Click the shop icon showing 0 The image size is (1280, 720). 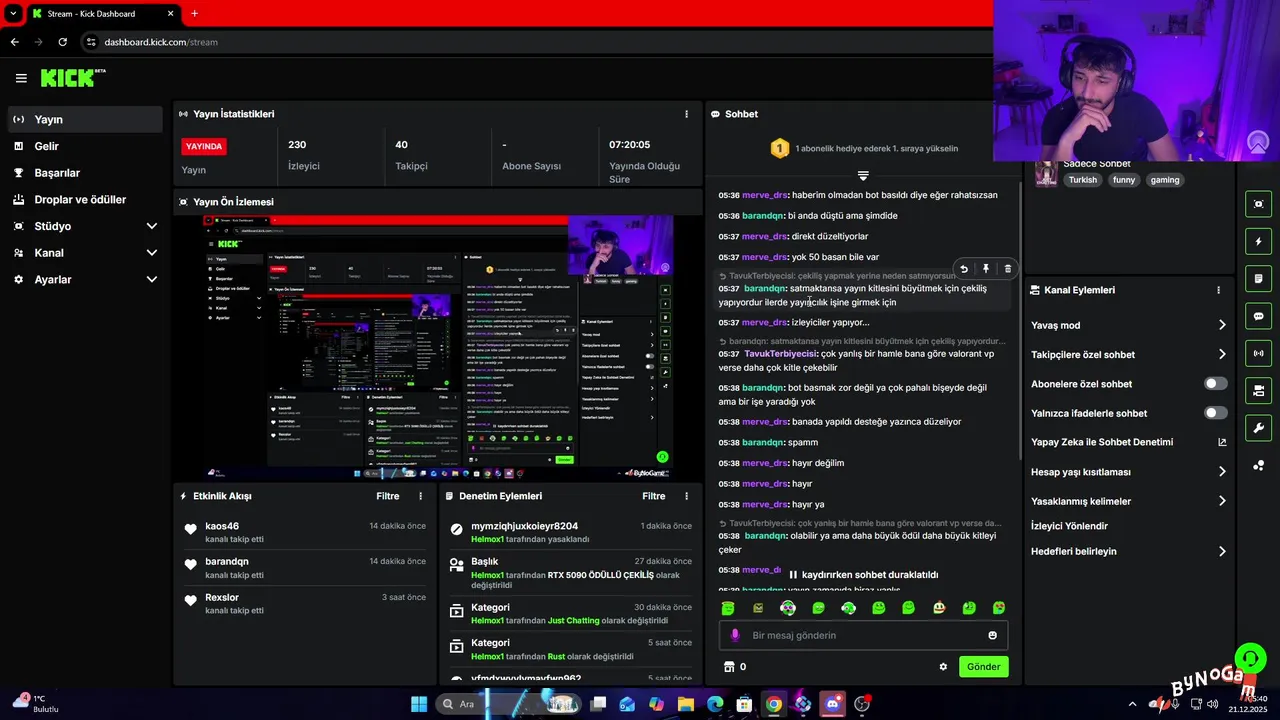click(x=735, y=667)
